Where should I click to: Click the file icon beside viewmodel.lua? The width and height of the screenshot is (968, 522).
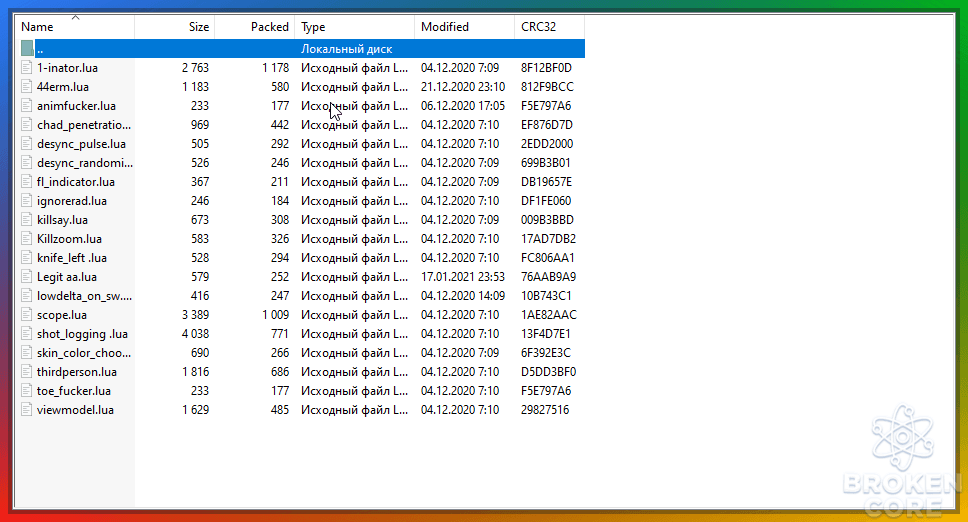[27, 410]
